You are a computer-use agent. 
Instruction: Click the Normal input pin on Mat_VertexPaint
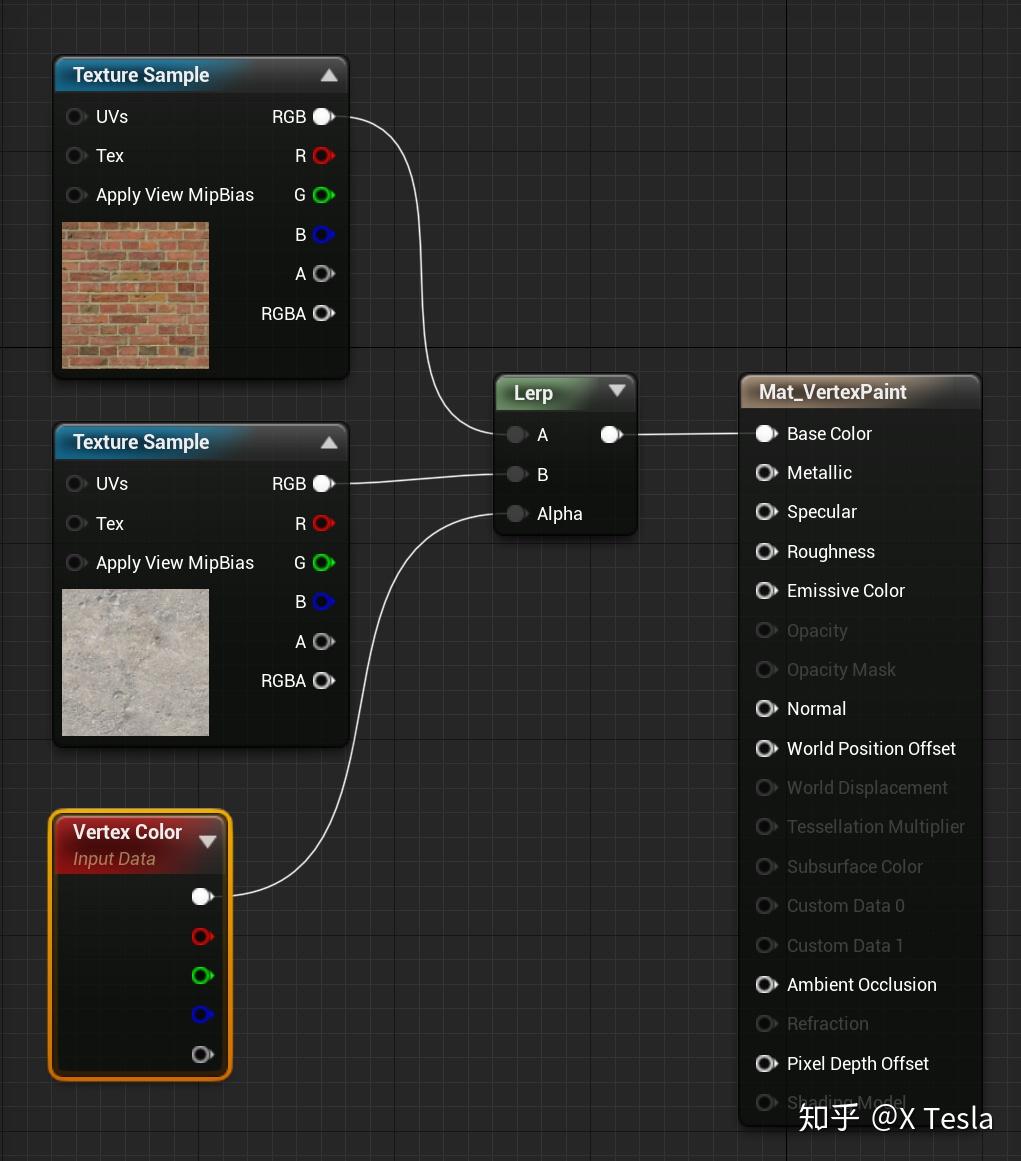click(x=766, y=709)
